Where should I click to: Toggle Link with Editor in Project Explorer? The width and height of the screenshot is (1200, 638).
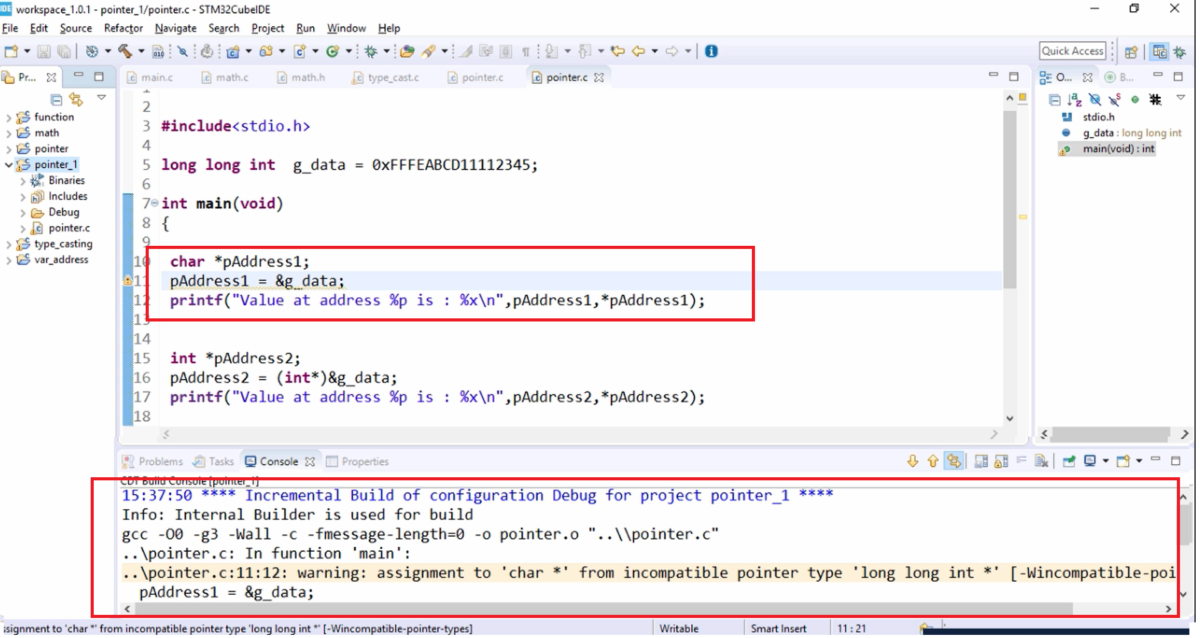(x=76, y=99)
